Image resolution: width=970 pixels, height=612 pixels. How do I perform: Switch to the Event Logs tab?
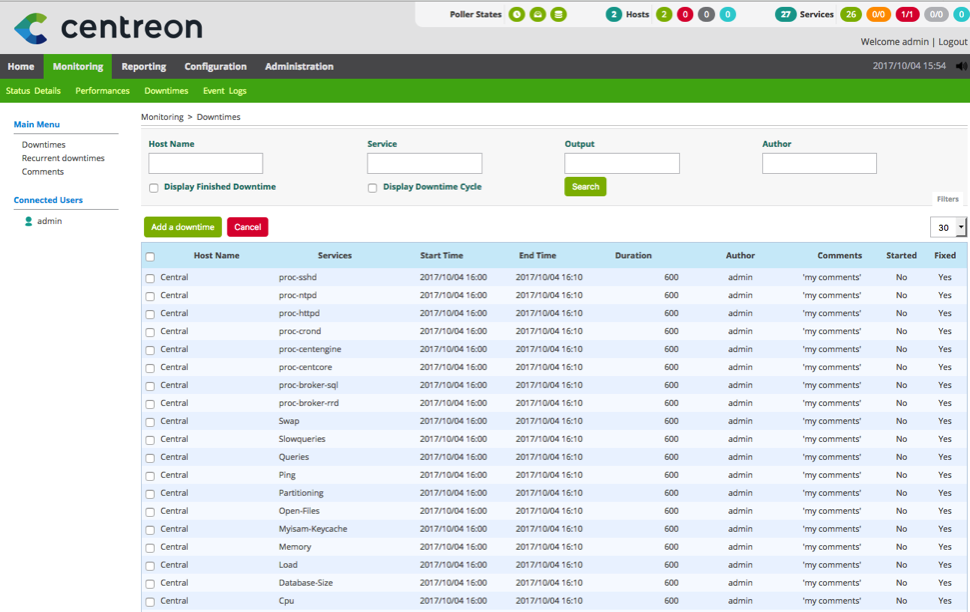[224, 91]
